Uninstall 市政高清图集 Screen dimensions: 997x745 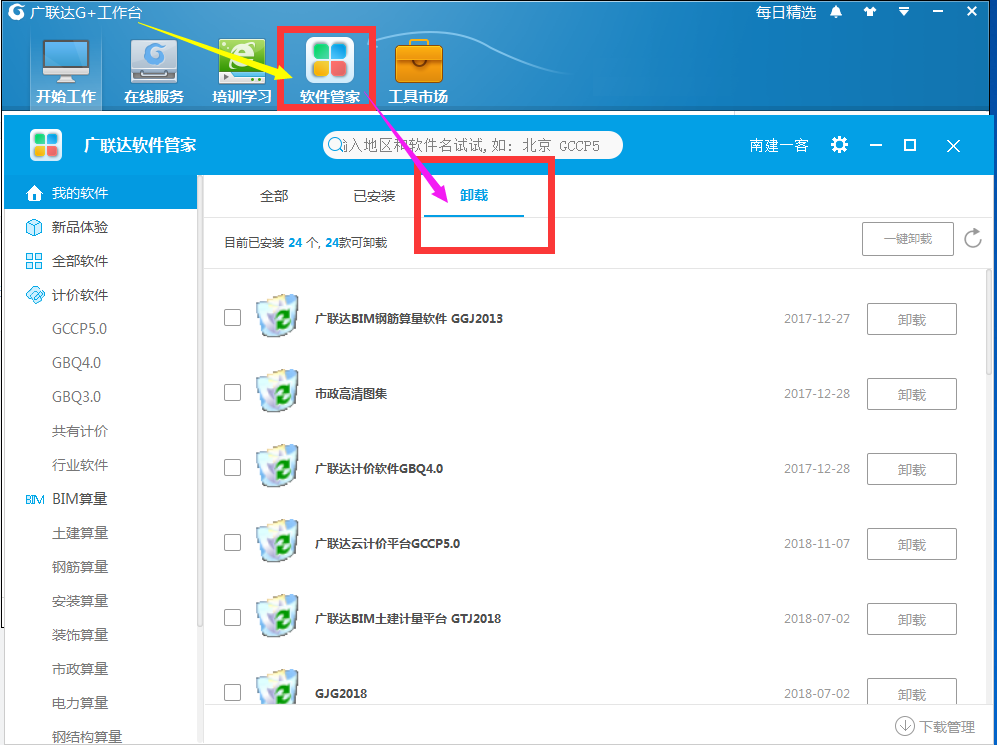coord(912,394)
